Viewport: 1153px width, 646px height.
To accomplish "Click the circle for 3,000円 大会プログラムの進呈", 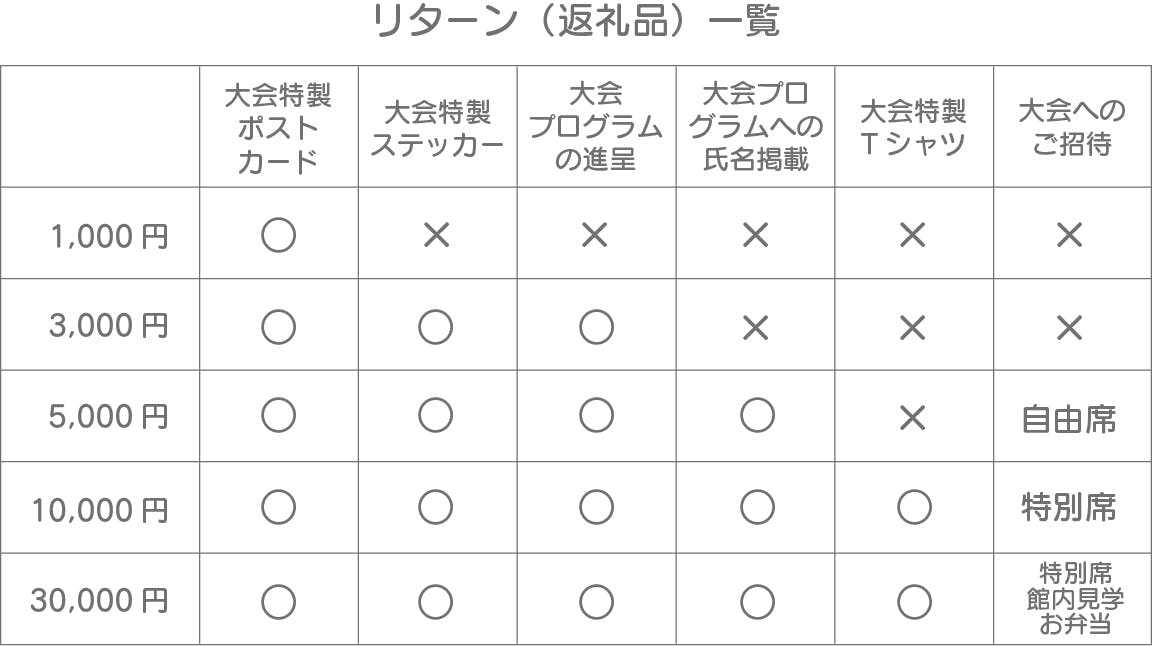I will point(596,327).
